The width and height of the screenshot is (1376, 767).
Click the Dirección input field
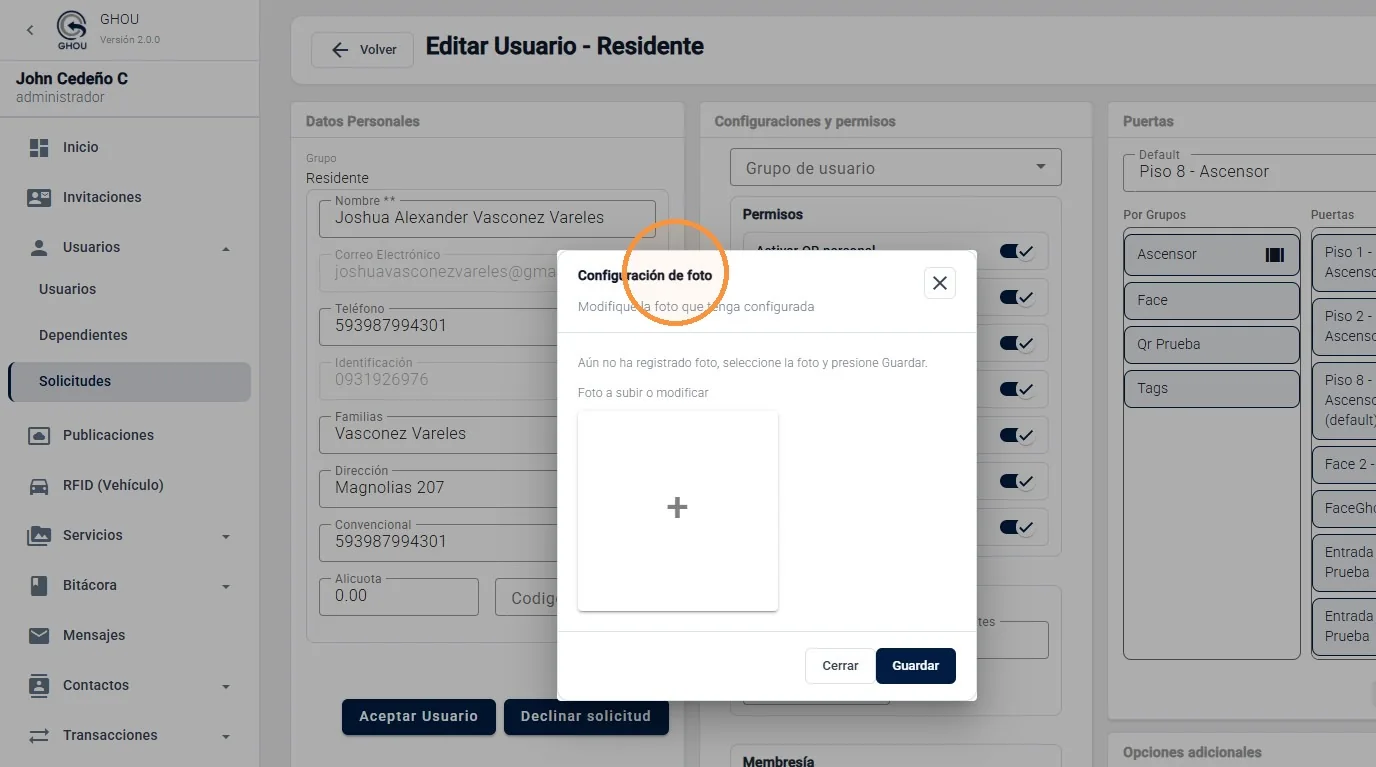pos(438,488)
